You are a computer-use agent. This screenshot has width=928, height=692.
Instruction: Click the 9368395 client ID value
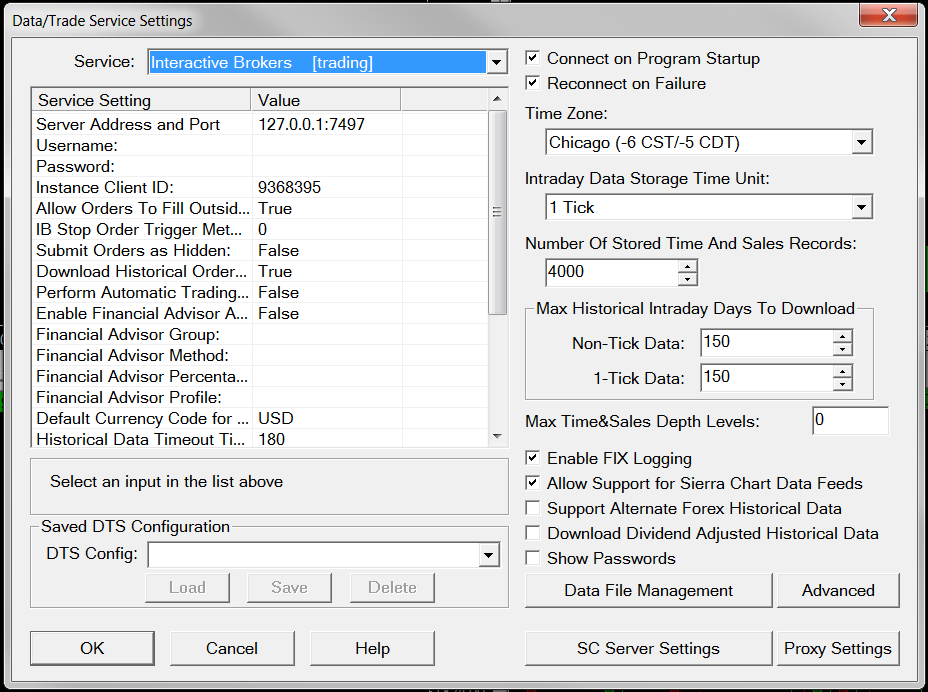(x=327, y=187)
